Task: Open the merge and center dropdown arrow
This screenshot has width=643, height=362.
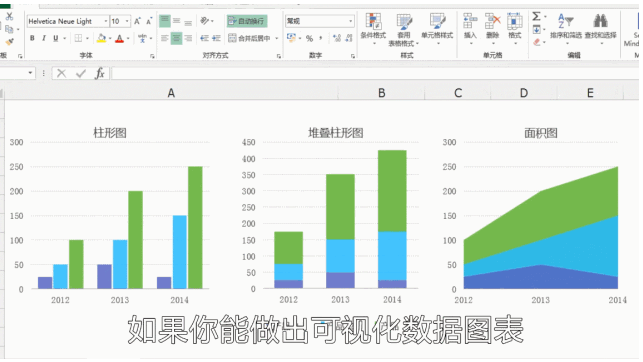Action: pos(276,38)
